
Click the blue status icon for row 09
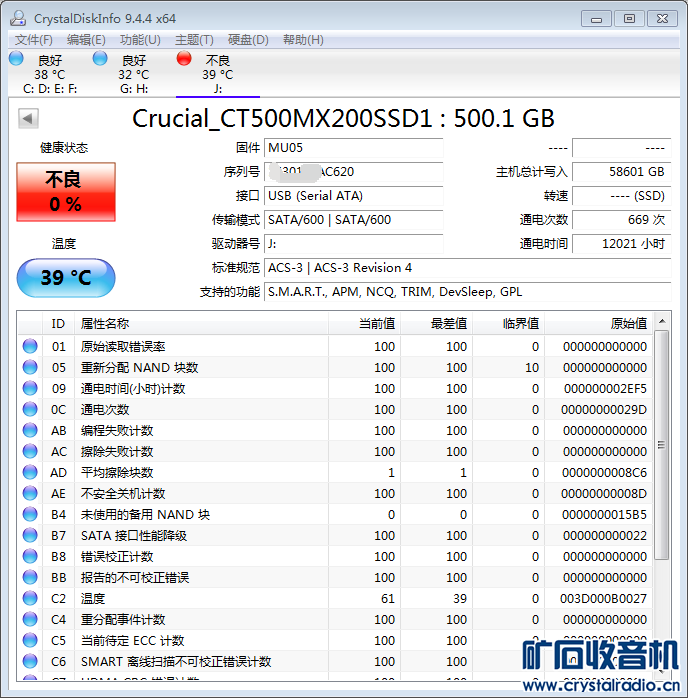[x=30, y=388]
